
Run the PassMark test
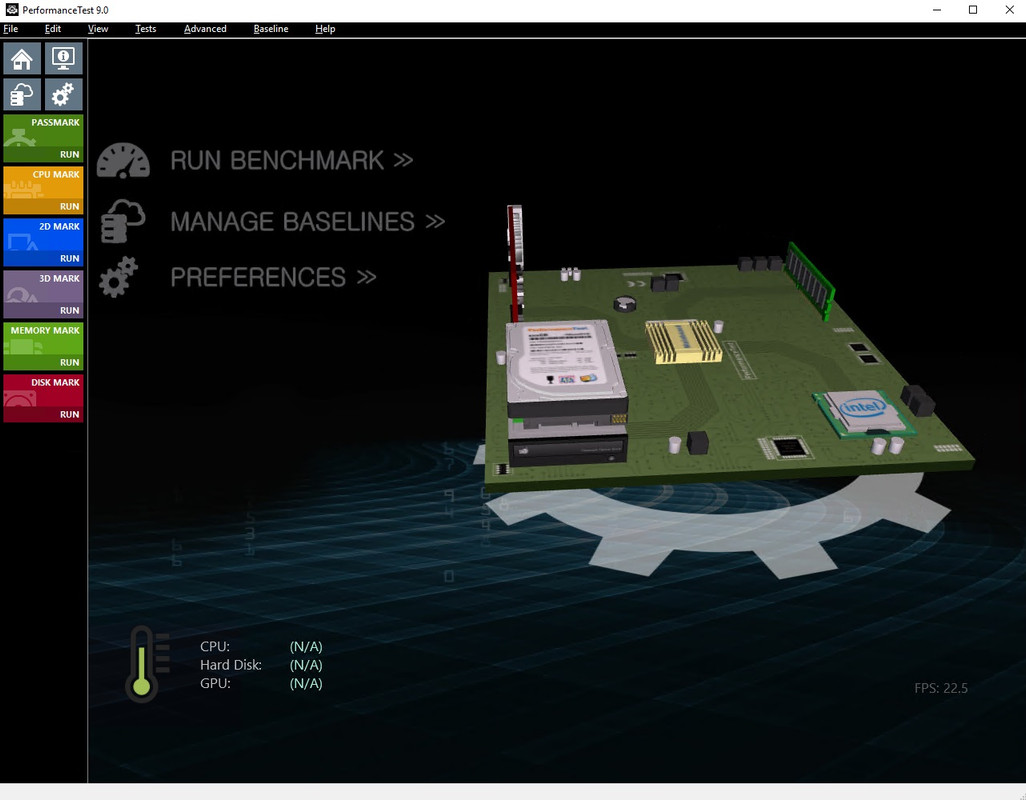coord(69,155)
